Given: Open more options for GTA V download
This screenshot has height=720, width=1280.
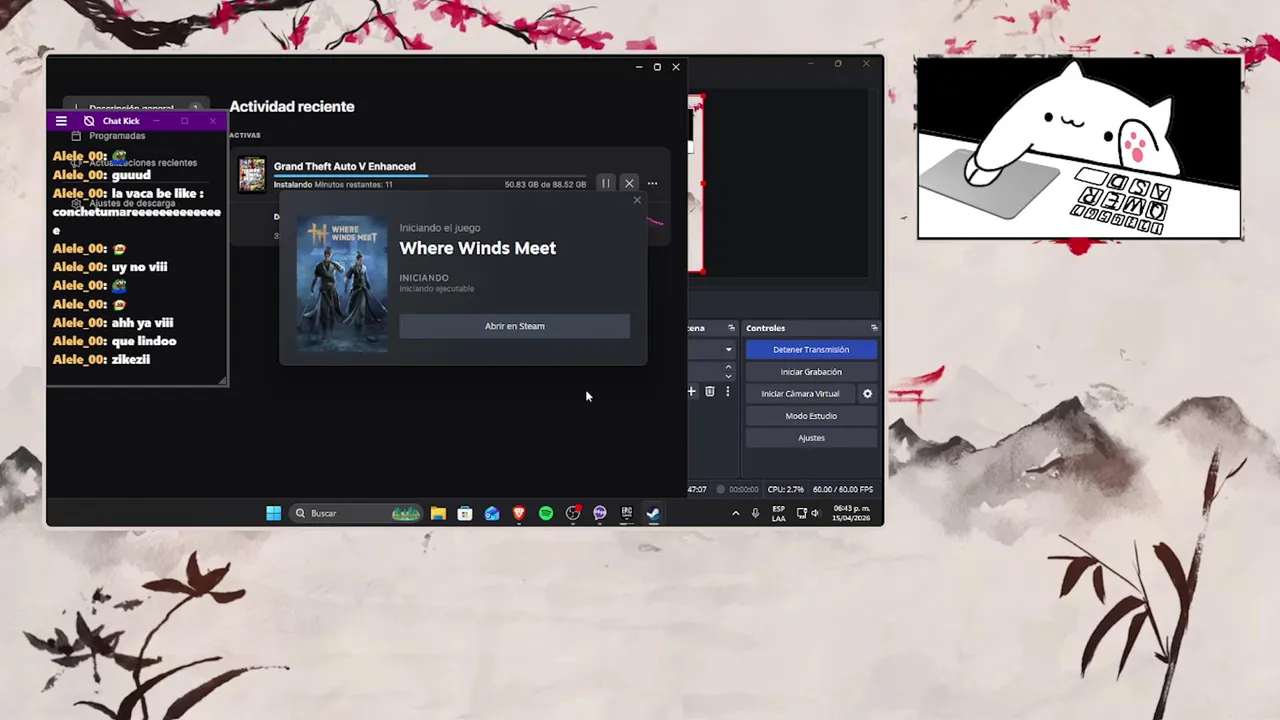Looking at the screenshot, I should (x=652, y=183).
